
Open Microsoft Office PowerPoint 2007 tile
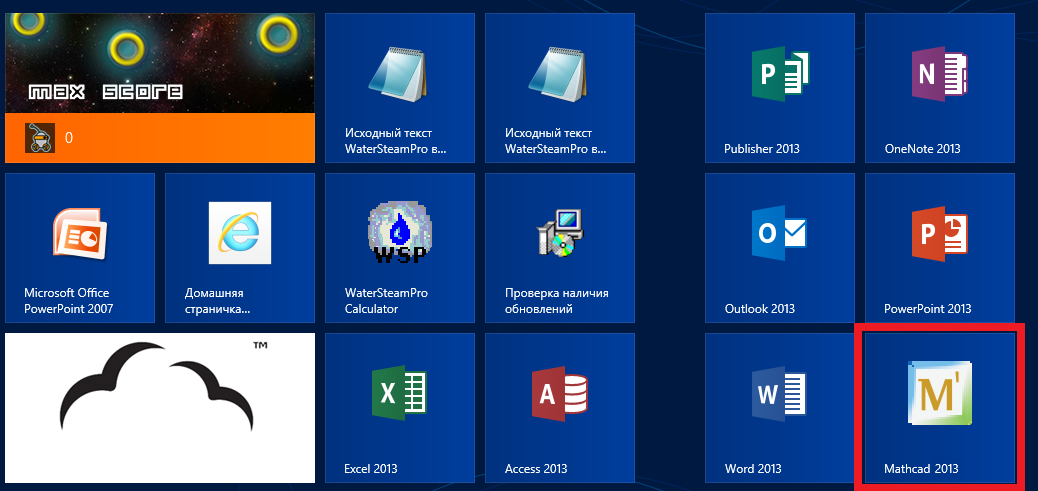point(80,247)
